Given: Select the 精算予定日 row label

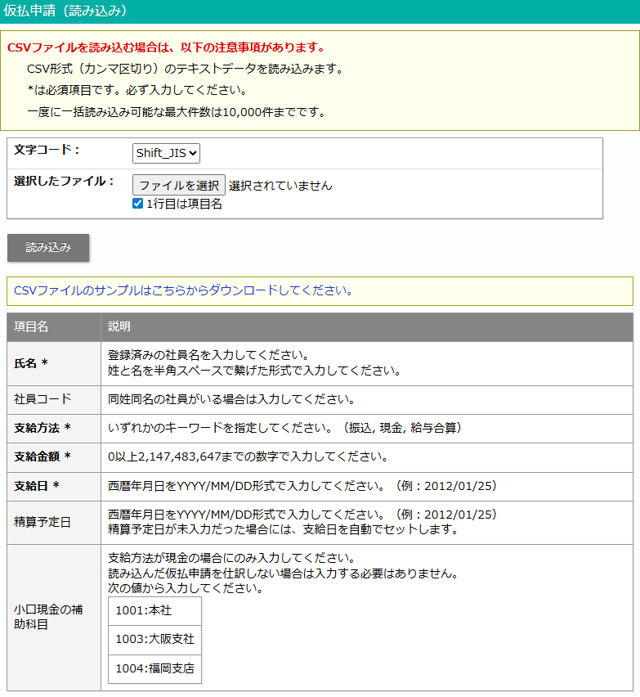Looking at the screenshot, I should (x=43, y=522).
